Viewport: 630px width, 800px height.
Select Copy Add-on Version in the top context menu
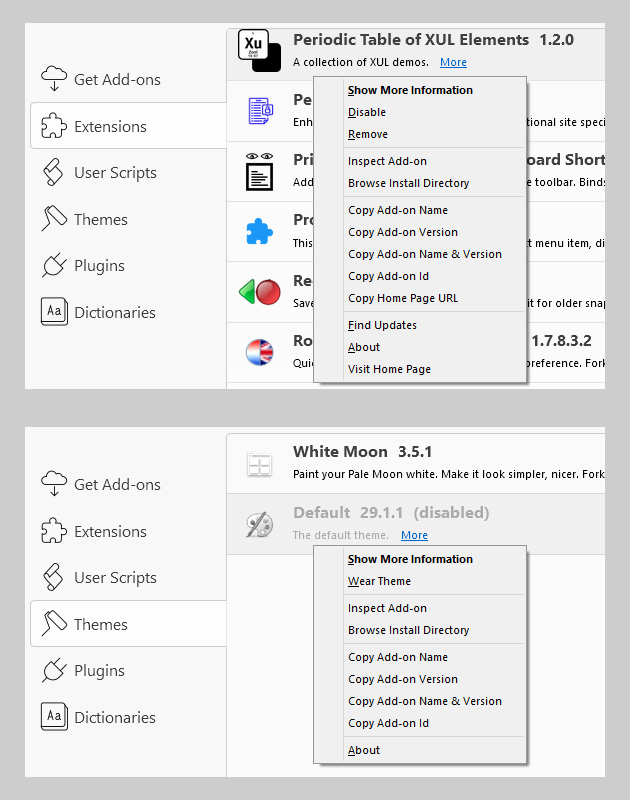420,232
